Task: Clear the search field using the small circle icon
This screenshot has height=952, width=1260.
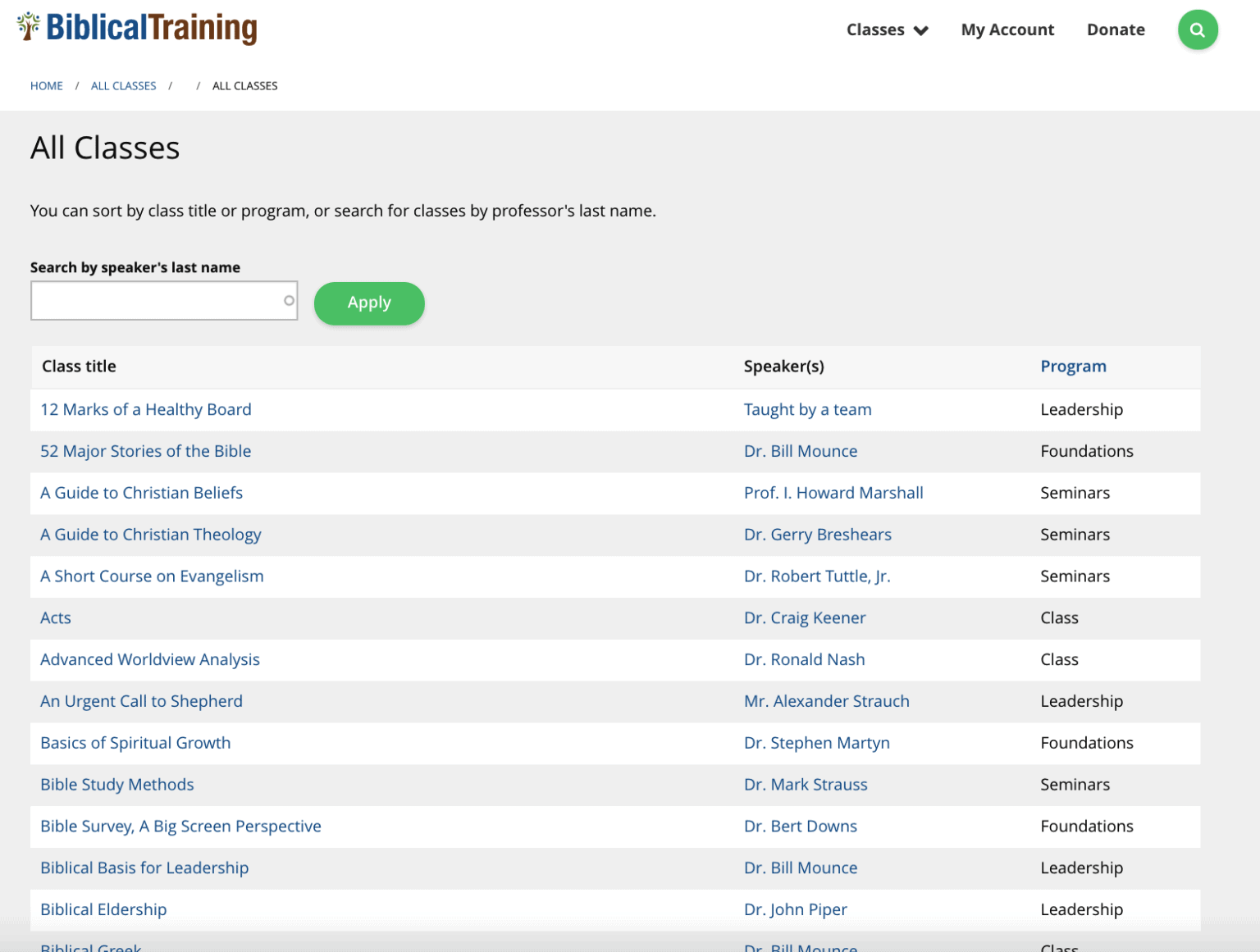Action: tap(287, 301)
